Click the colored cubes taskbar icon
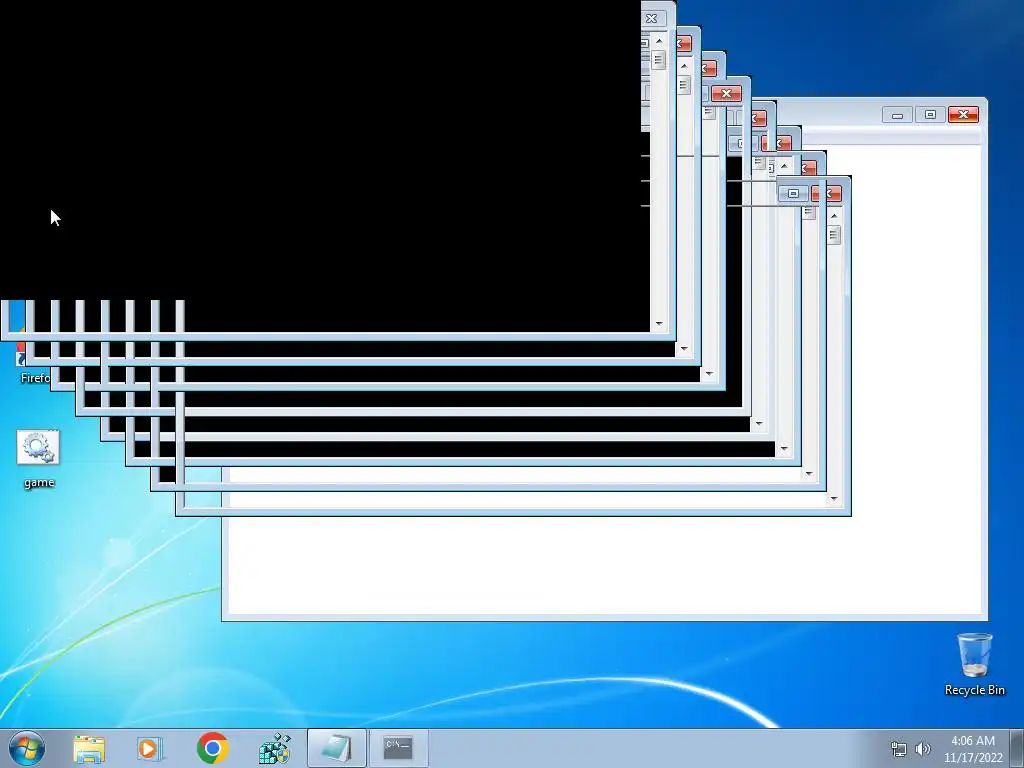 [x=274, y=748]
